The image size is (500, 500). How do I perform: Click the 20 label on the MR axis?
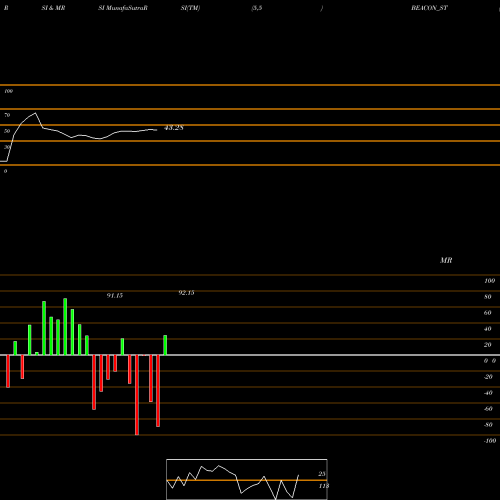tap(488, 345)
